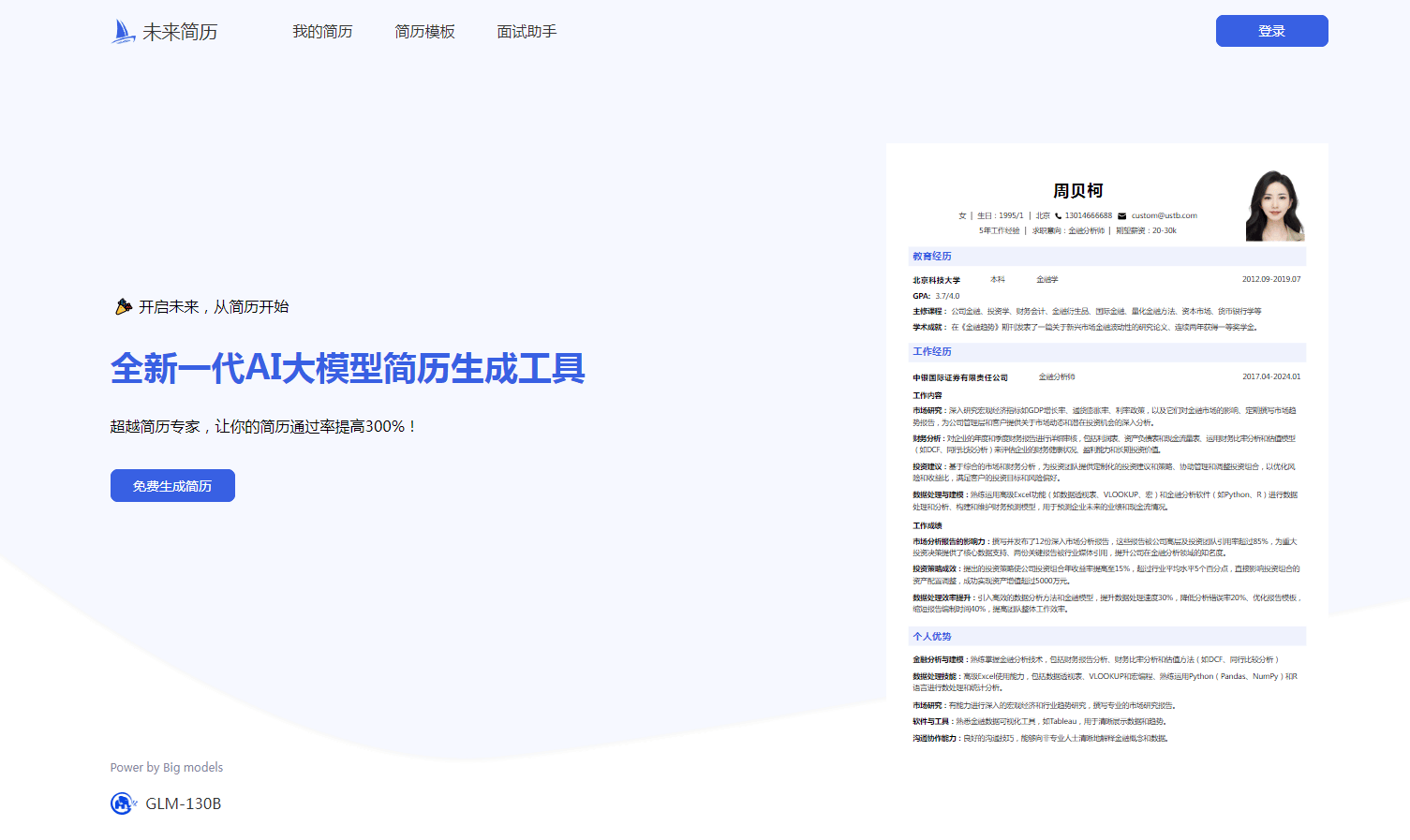Viewport: 1410px width, 840px height.
Task: Go to the 简历模板 page
Action: point(424,32)
